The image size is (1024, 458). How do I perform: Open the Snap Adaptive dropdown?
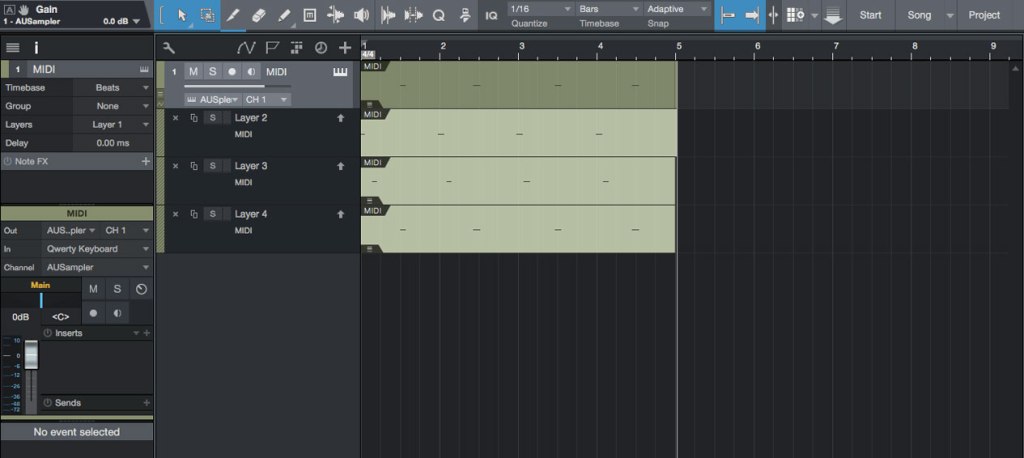click(677, 9)
